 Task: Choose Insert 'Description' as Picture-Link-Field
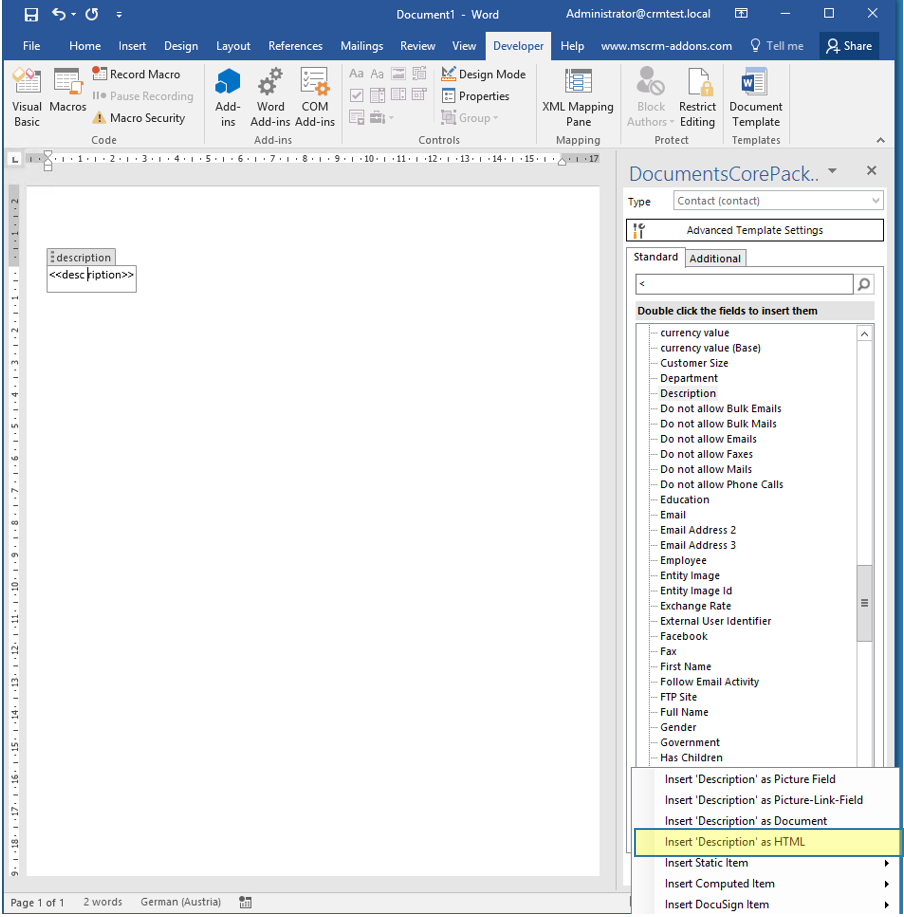point(766,800)
